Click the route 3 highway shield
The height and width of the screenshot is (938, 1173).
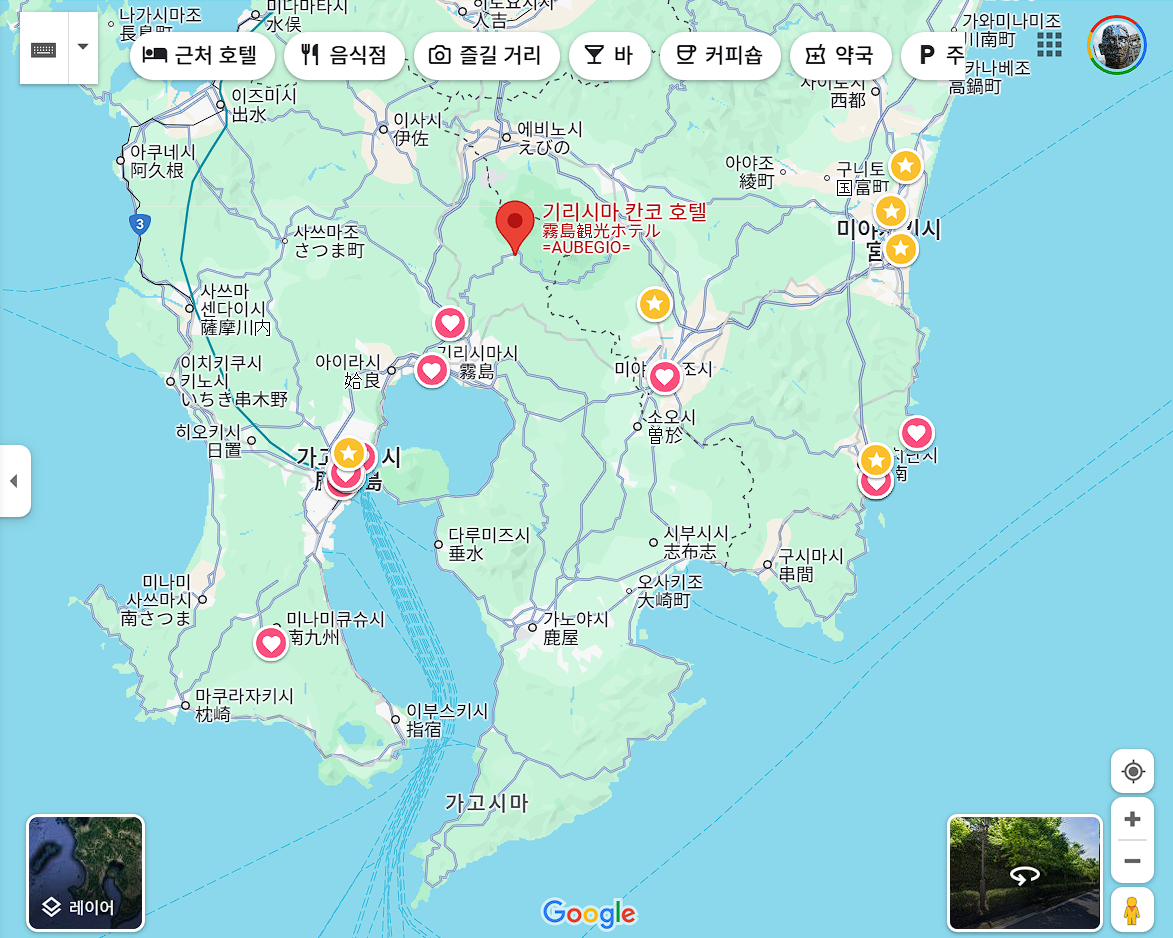click(140, 224)
